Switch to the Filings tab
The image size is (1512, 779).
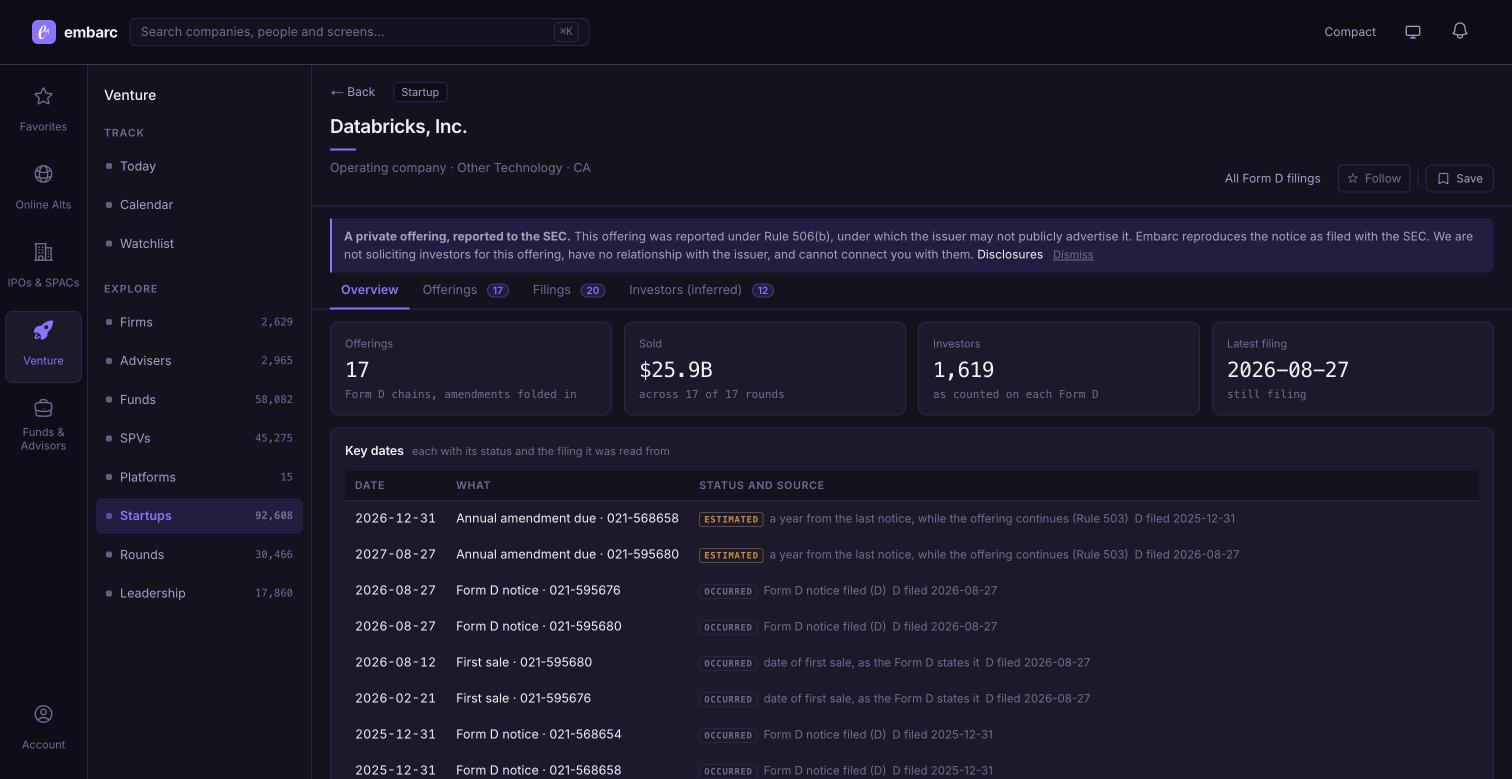click(568, 290)
